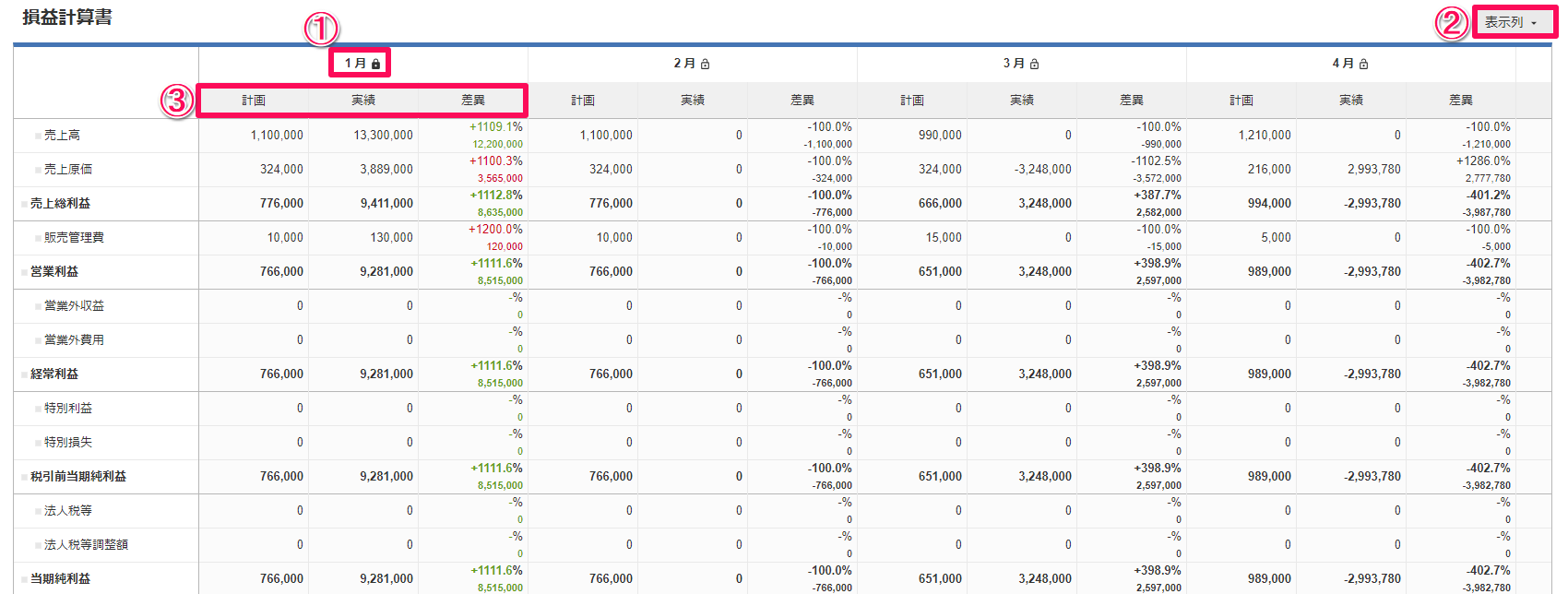The image size is (1568, 594).
Task: Select the 売上原価 row label
Action: click(68, 170)
